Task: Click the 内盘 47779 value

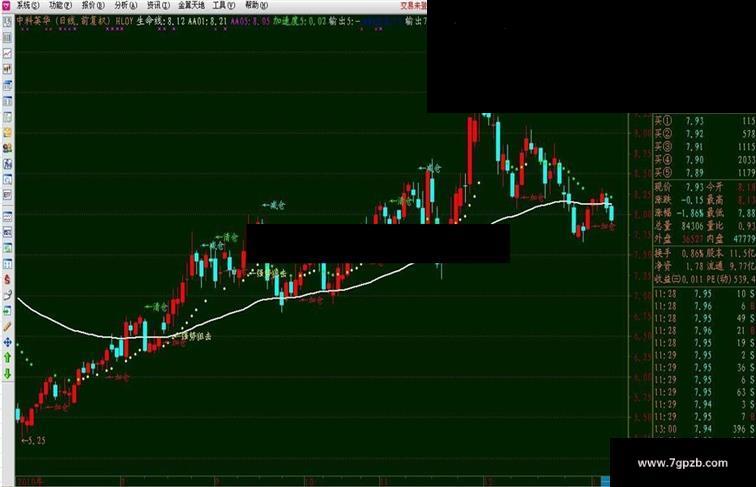Action: coord(742,239)
